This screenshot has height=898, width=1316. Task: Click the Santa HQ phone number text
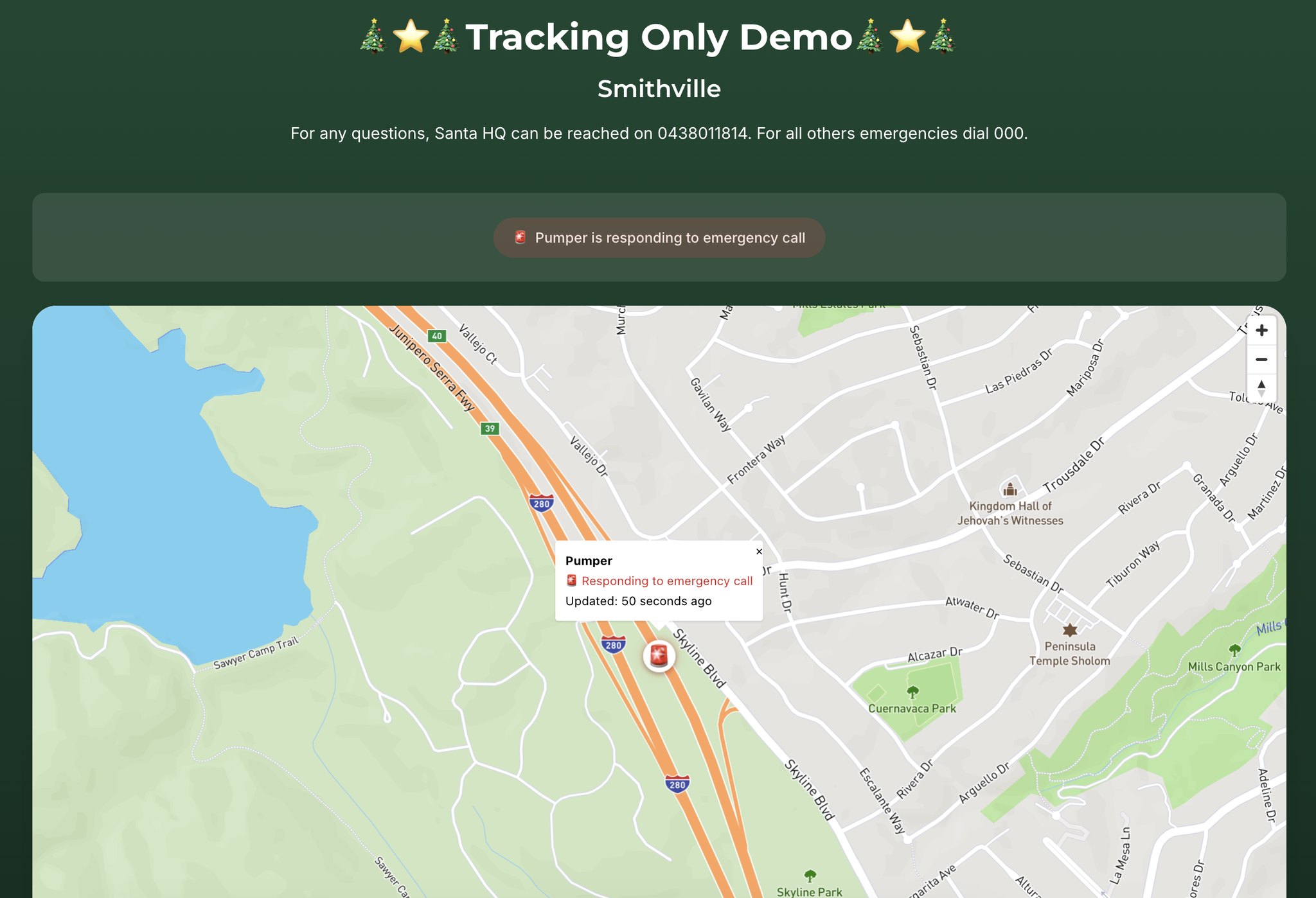(702, 134)
